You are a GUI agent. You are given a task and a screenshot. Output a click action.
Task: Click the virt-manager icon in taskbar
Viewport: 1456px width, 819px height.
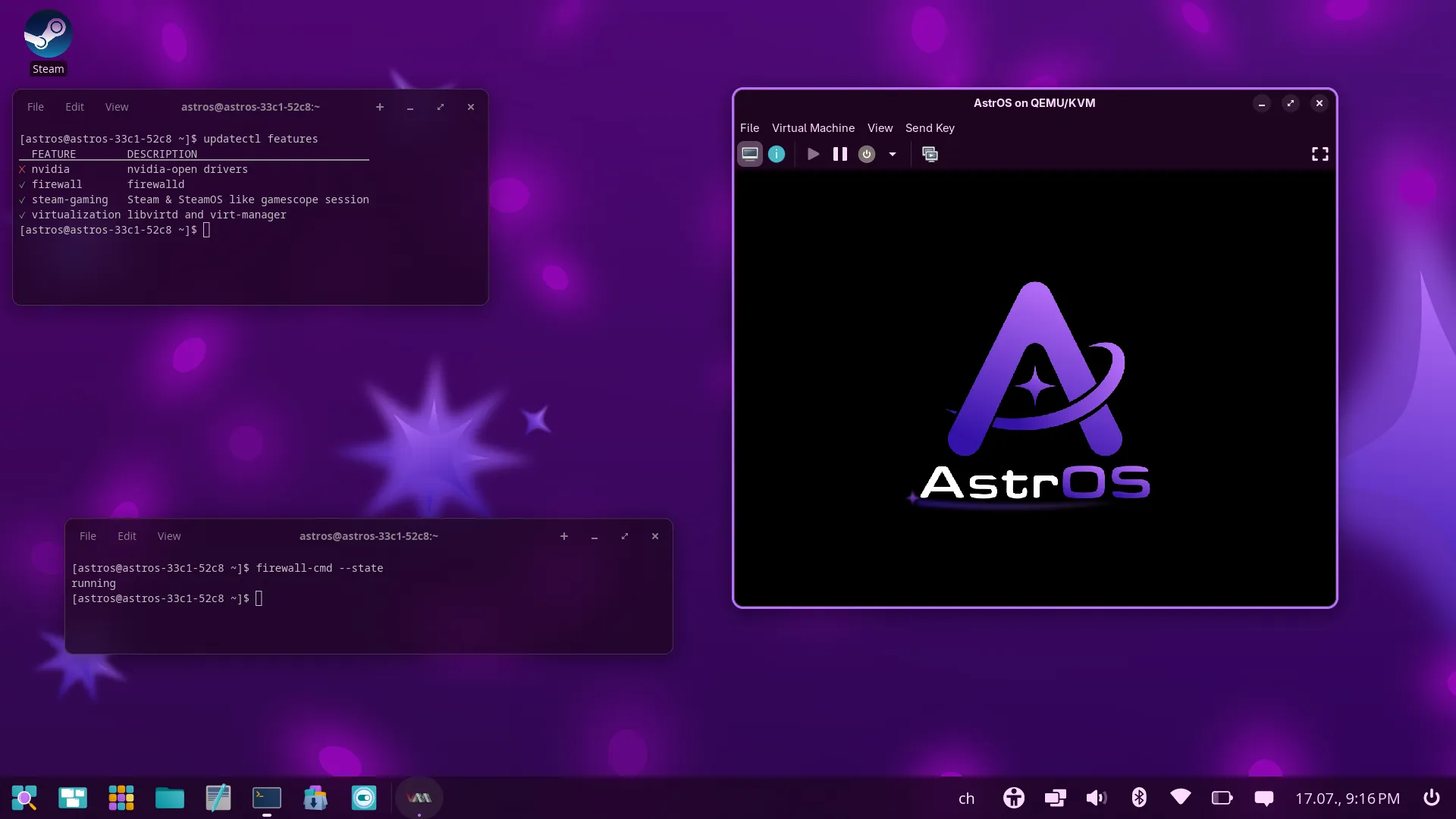pyautogui.click(x=419, y=798)
